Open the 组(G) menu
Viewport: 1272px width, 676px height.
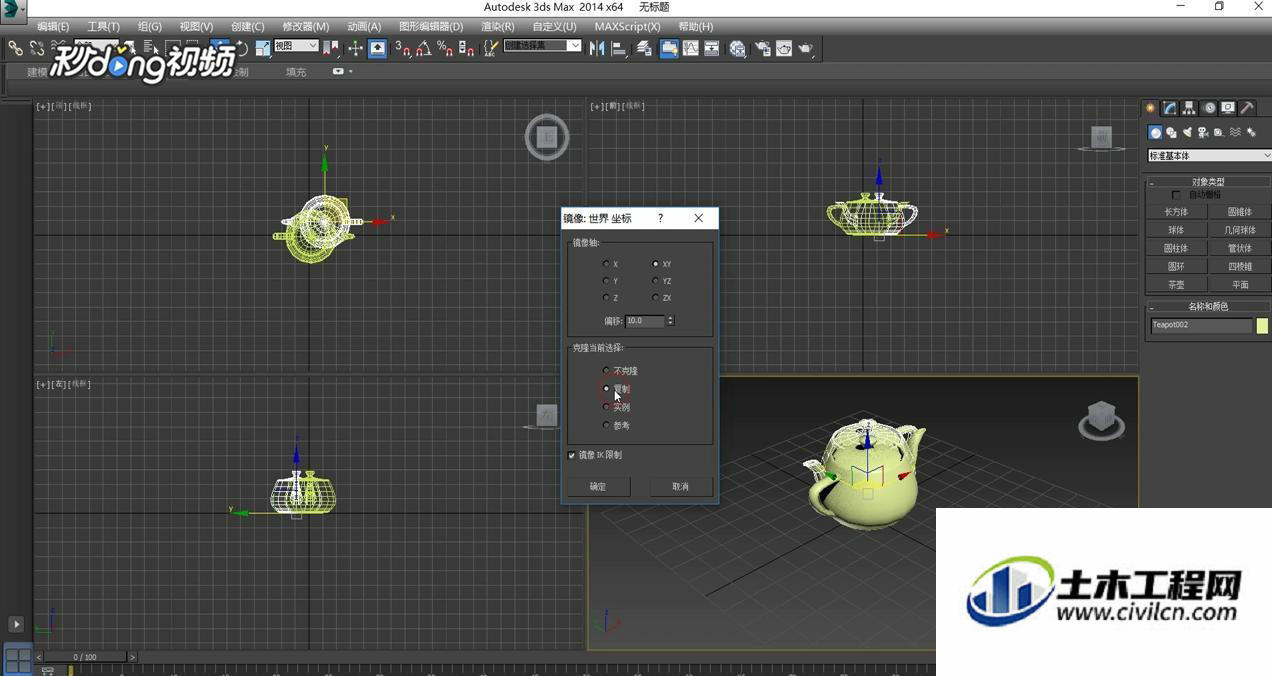(149, 26)
